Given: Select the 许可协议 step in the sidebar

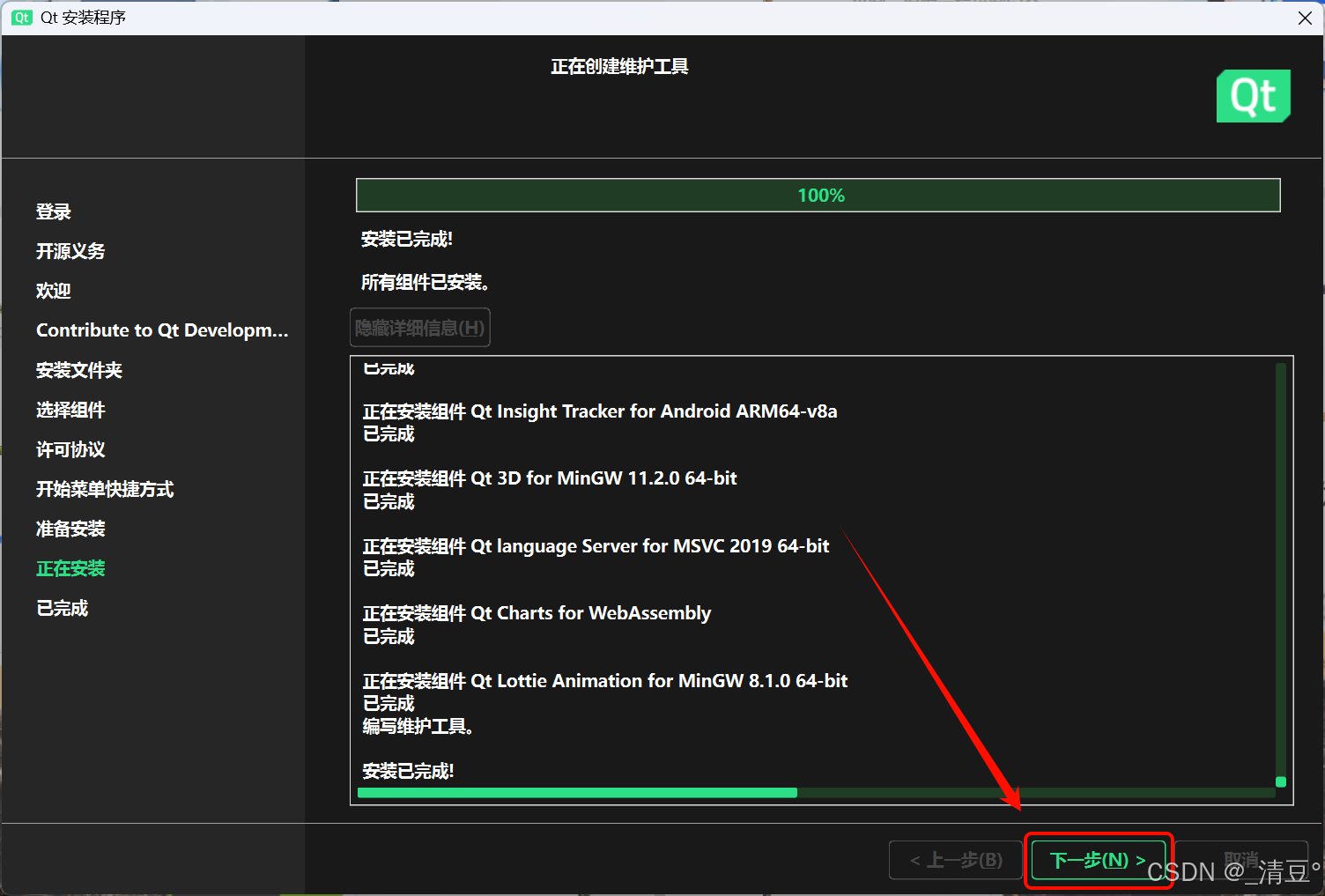Looking at the screenshot, I should (70, 449).
